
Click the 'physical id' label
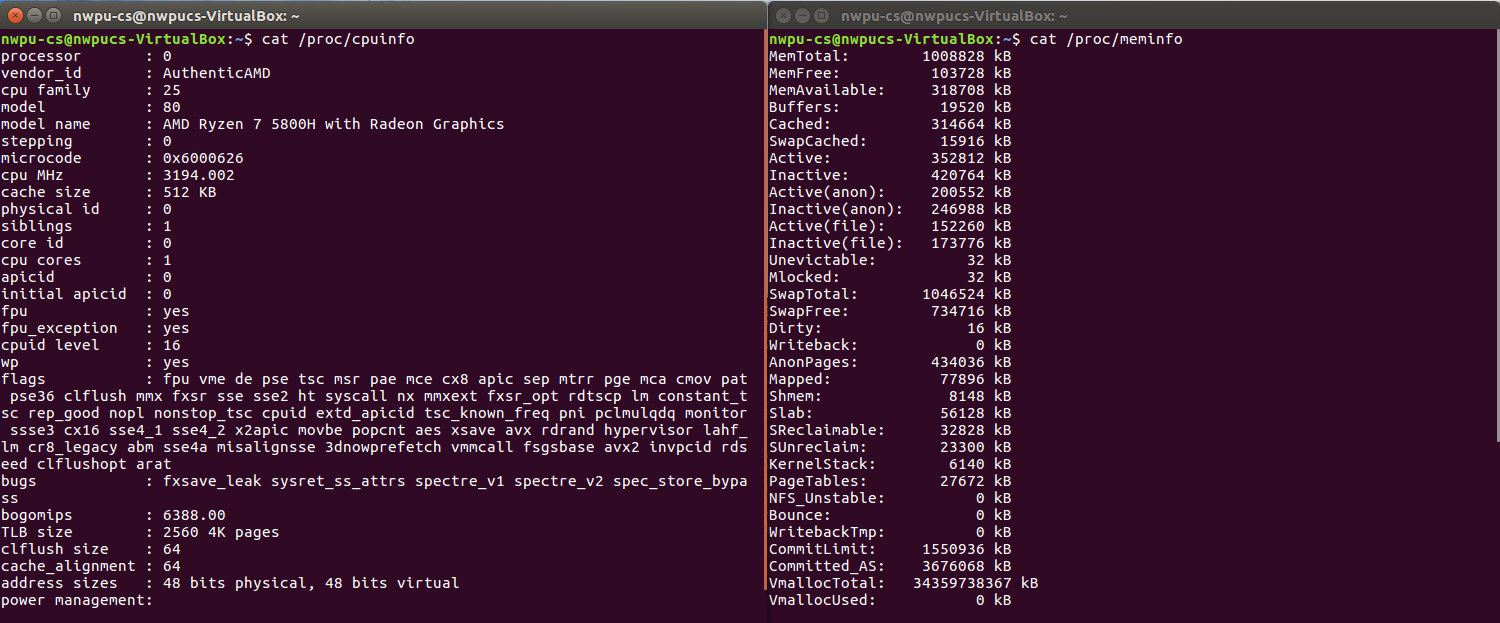coord(50,209)
